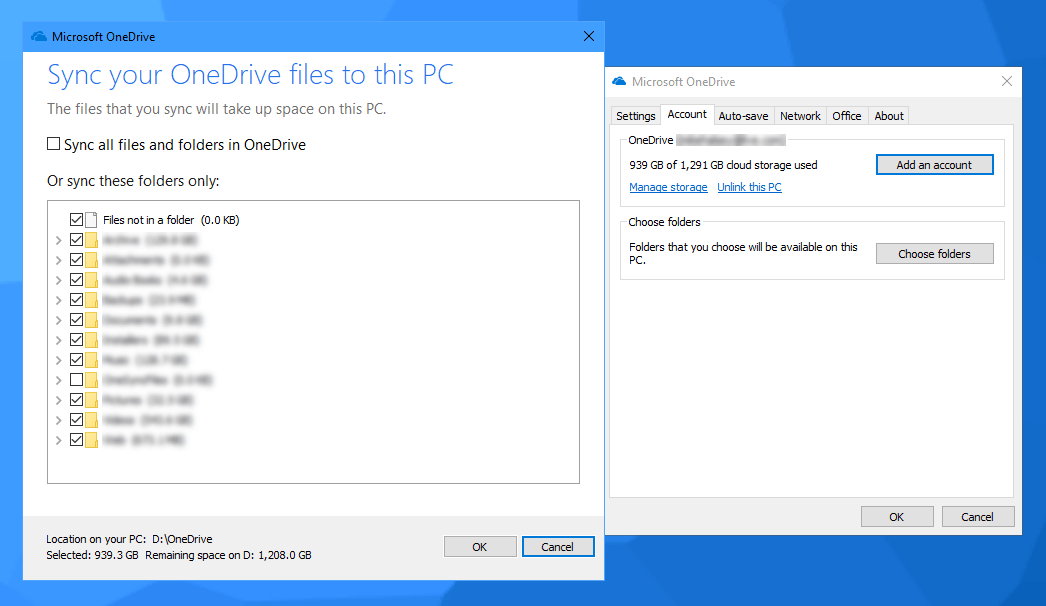Close the OneDrive settings window
Image resolution: width=1046 pixels, height=606 pixels.
point(1007,81)
